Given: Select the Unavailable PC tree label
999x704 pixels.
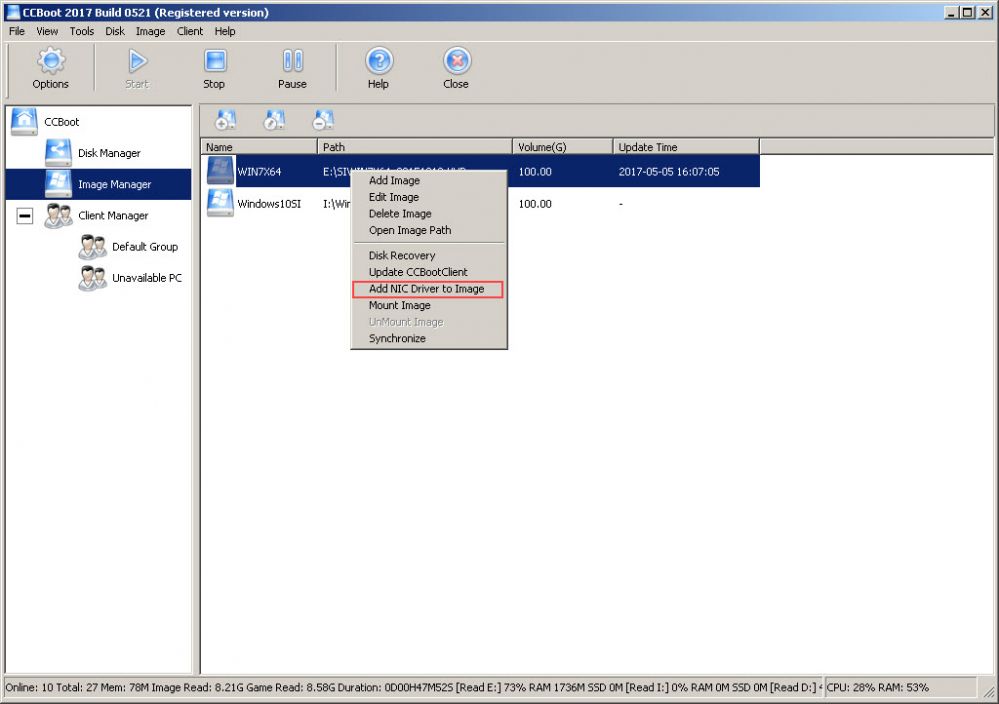Looking at the screenshot, I should (147, 278).
